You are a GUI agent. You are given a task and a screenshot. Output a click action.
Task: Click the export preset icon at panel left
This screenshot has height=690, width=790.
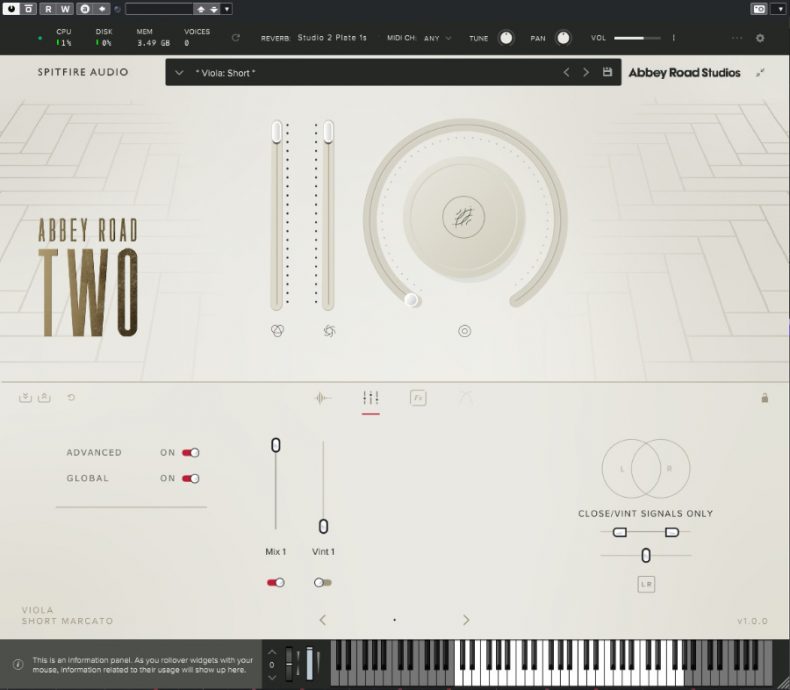point(44,397)
